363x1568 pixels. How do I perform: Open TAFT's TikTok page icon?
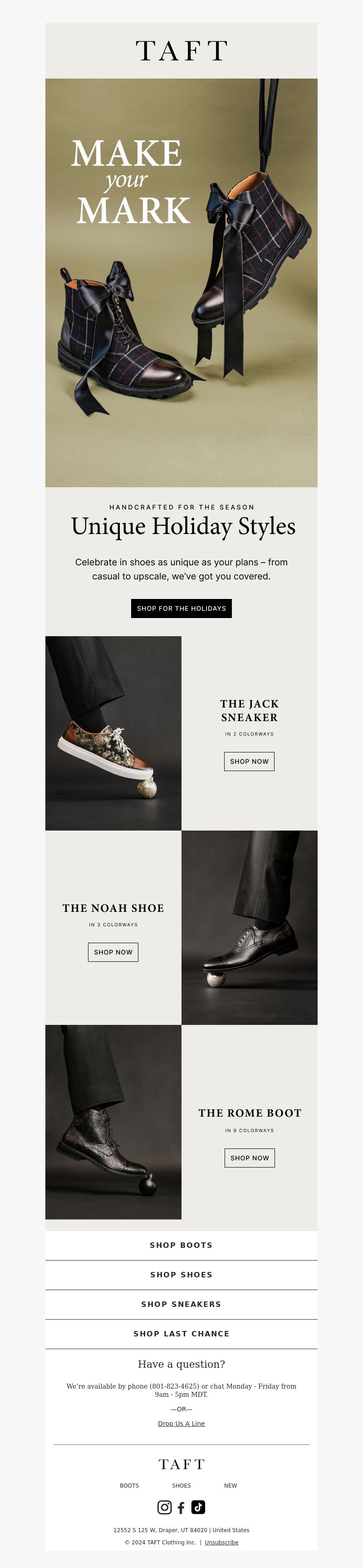(x=198, y=1507)
